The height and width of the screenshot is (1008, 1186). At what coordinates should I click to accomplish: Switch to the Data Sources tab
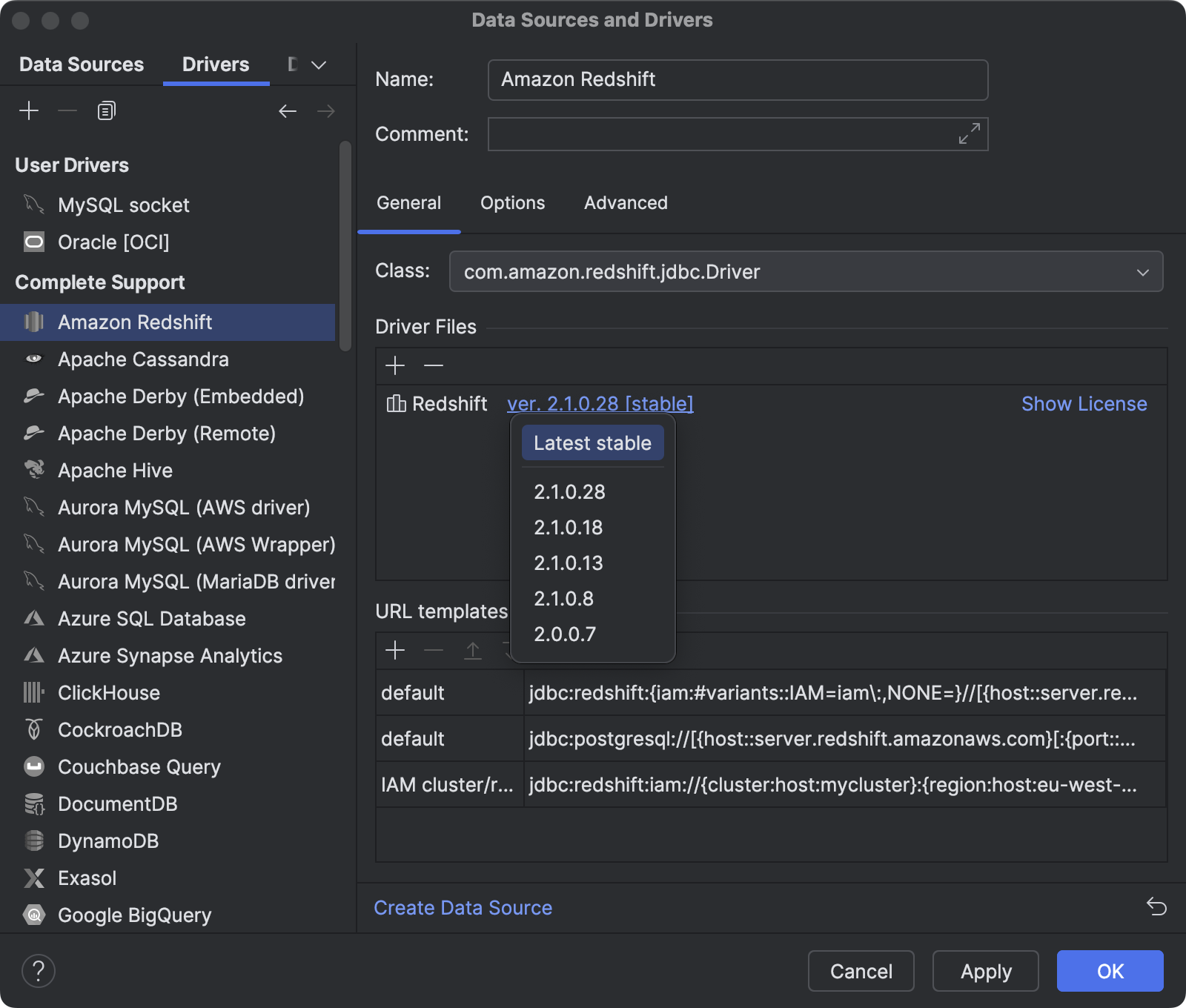81,64
